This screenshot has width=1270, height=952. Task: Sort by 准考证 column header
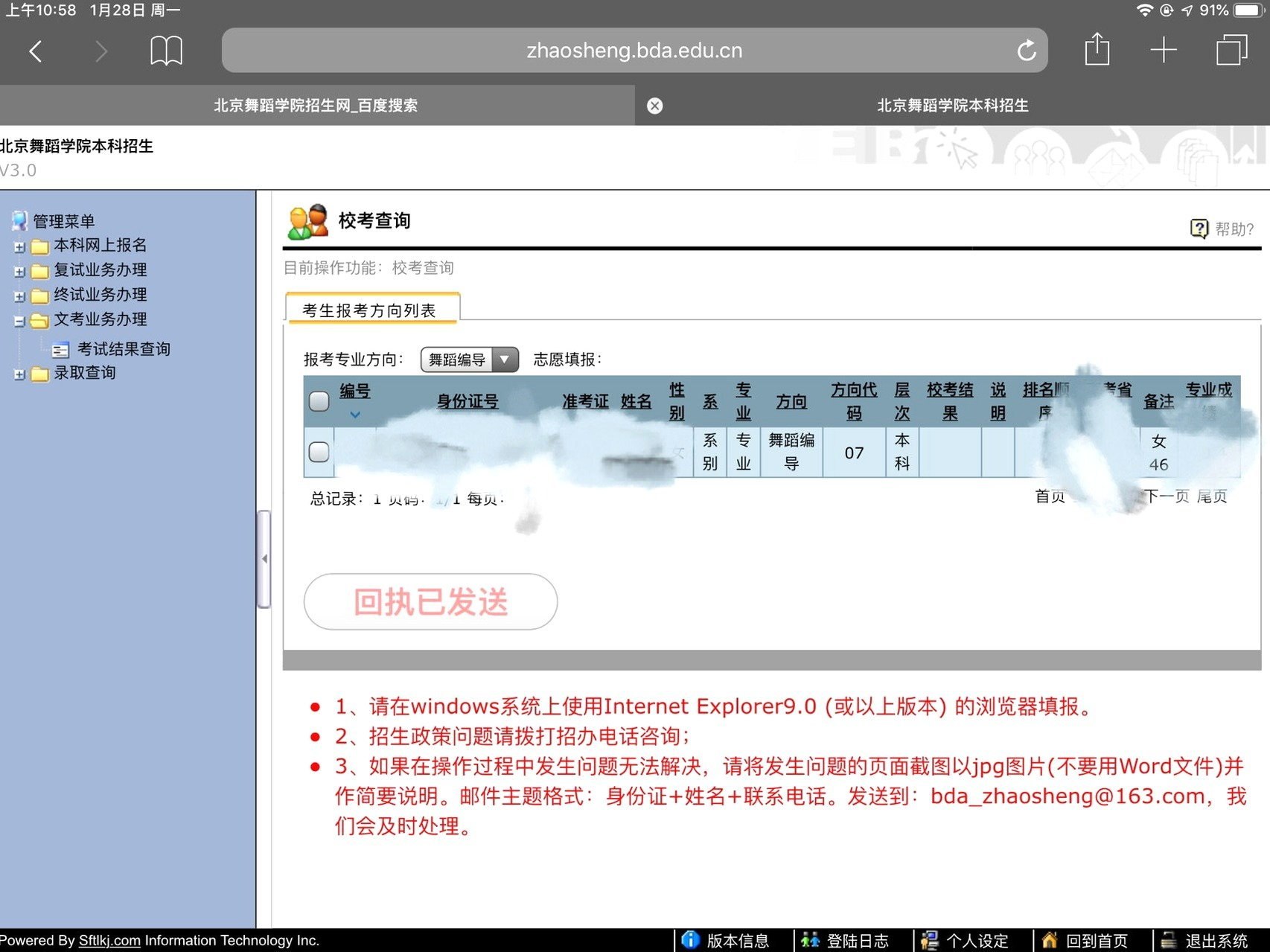tap(585, 401)
